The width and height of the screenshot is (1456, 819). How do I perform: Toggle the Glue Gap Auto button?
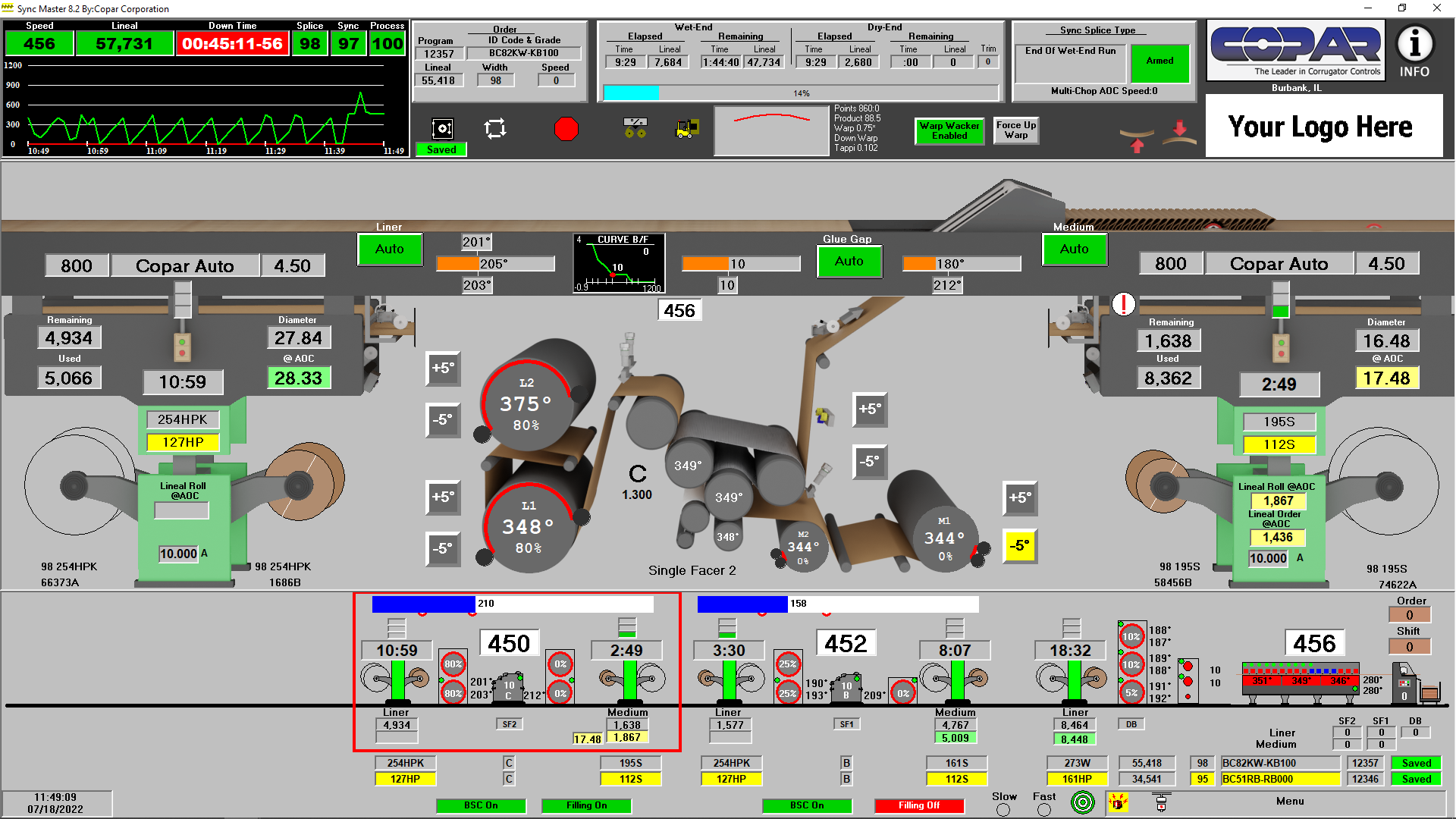pyautogui.click(x=849, y=262)
